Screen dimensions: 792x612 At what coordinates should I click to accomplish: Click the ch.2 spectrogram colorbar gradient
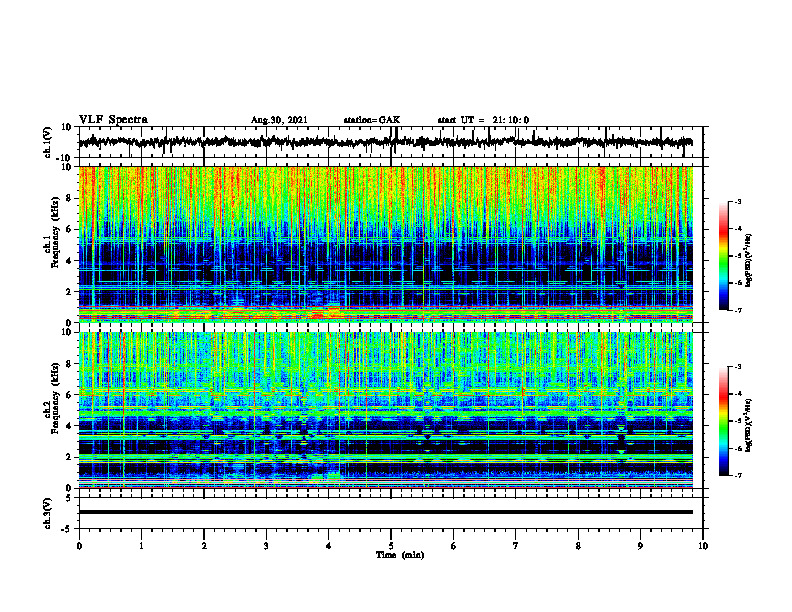click(723, 421)
